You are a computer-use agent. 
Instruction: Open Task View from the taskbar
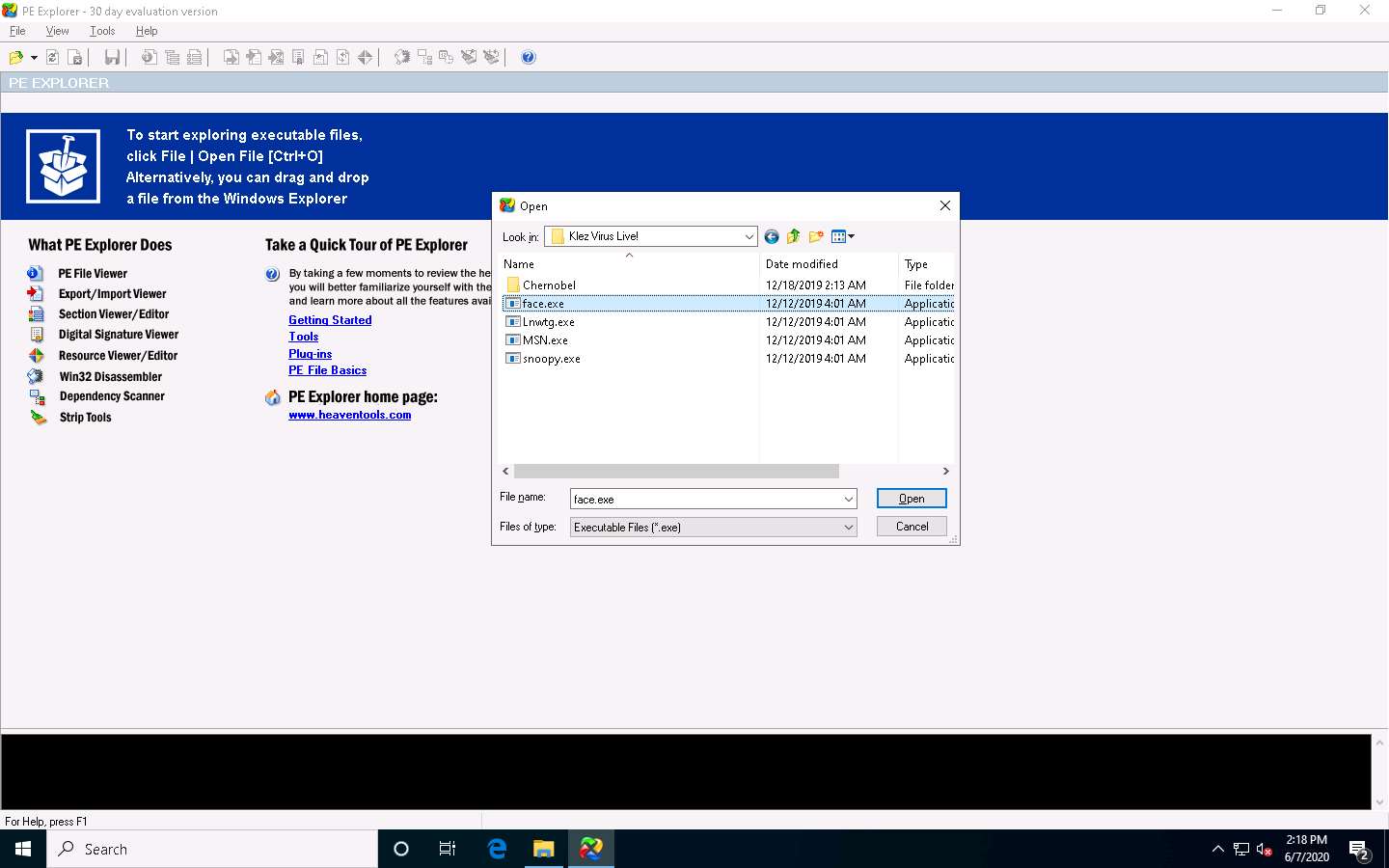[x=448, y=849]
